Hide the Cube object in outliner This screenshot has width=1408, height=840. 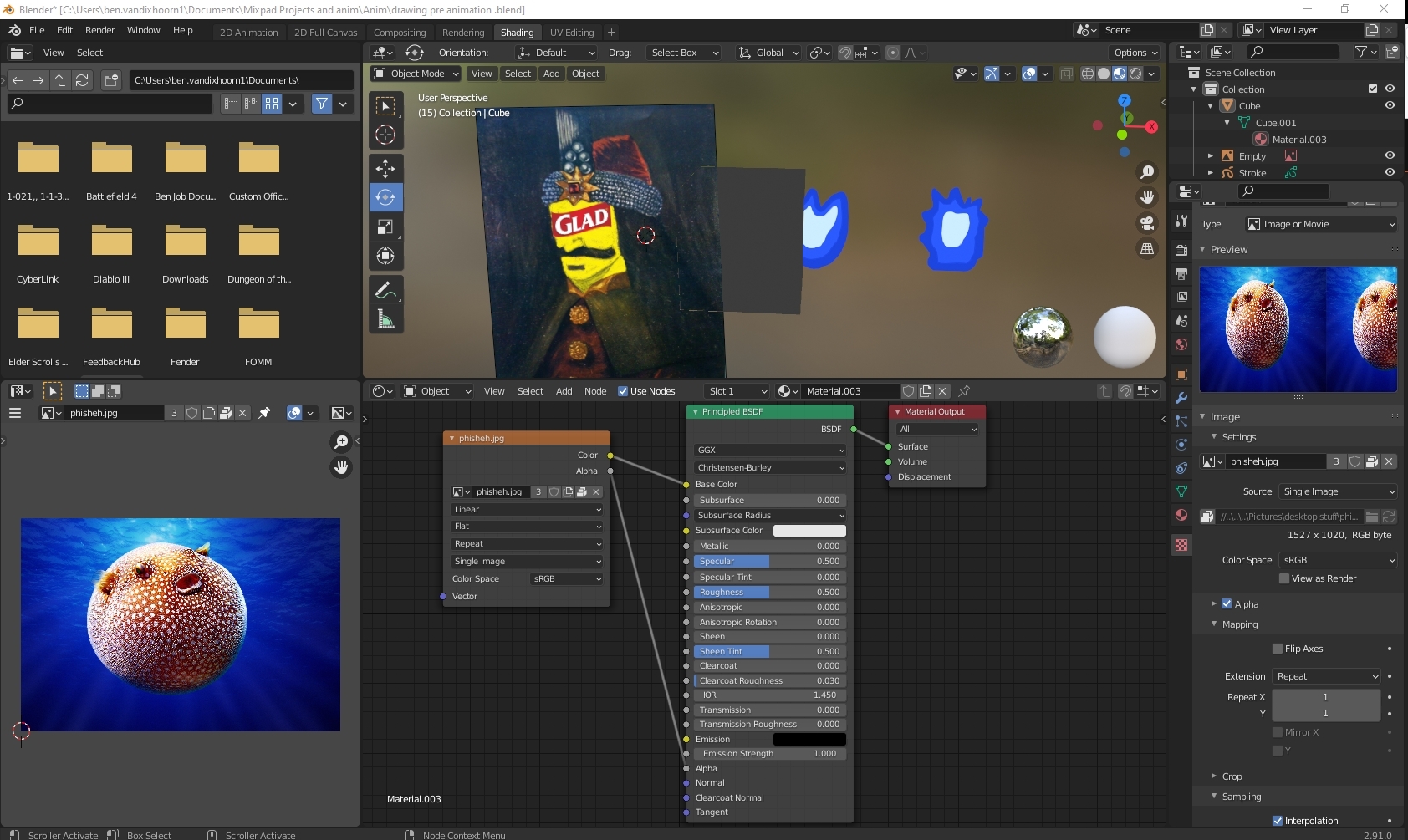(x=1390, y=106)
